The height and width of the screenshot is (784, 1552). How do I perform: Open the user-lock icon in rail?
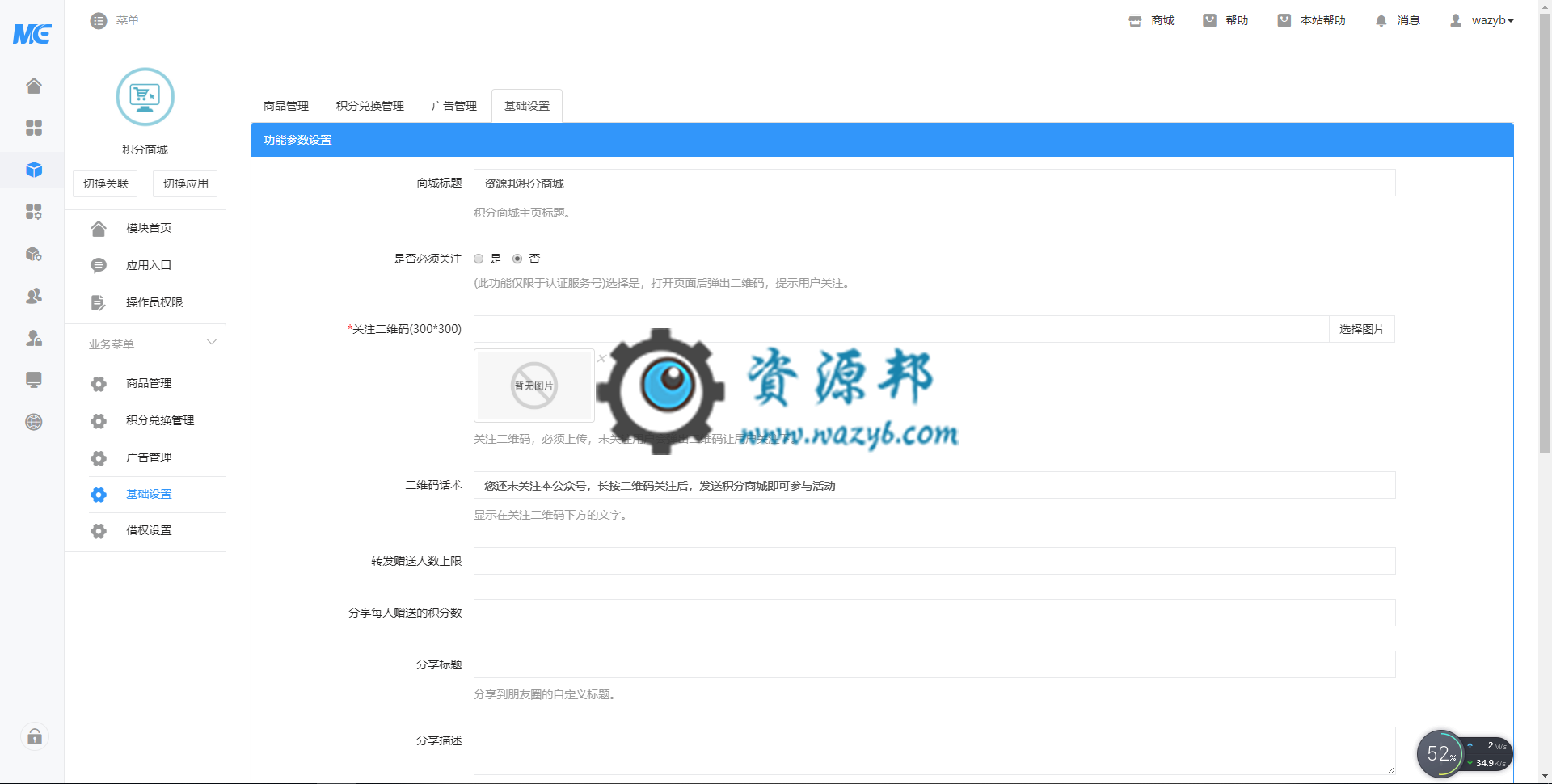point(34,338)
